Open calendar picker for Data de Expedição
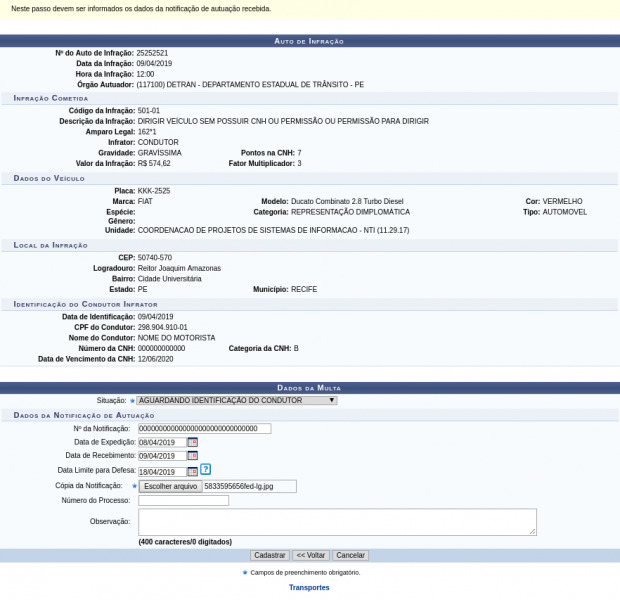620x600 pixels. coord(192,442)
